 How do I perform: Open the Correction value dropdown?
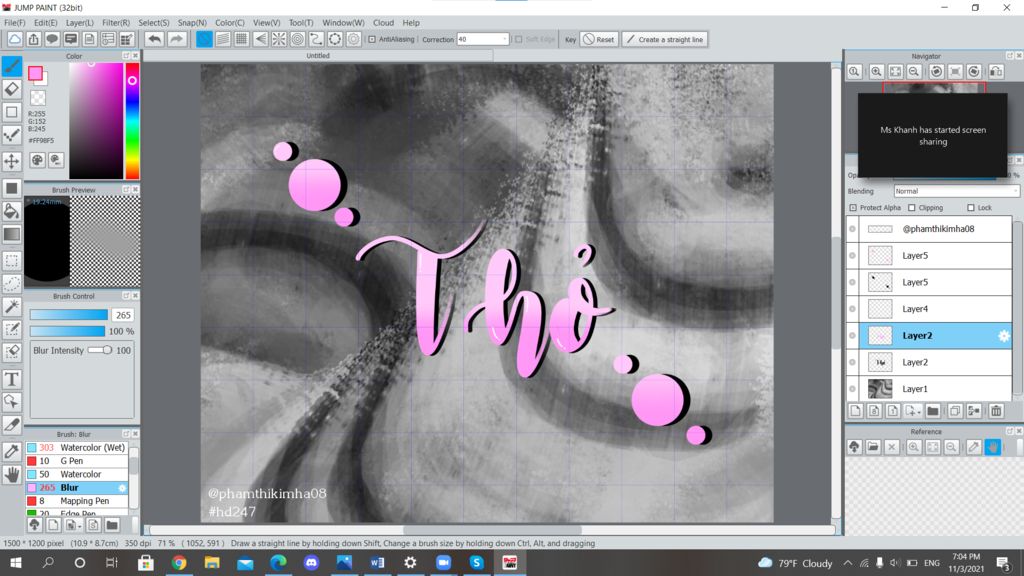(x=483, y=39)
